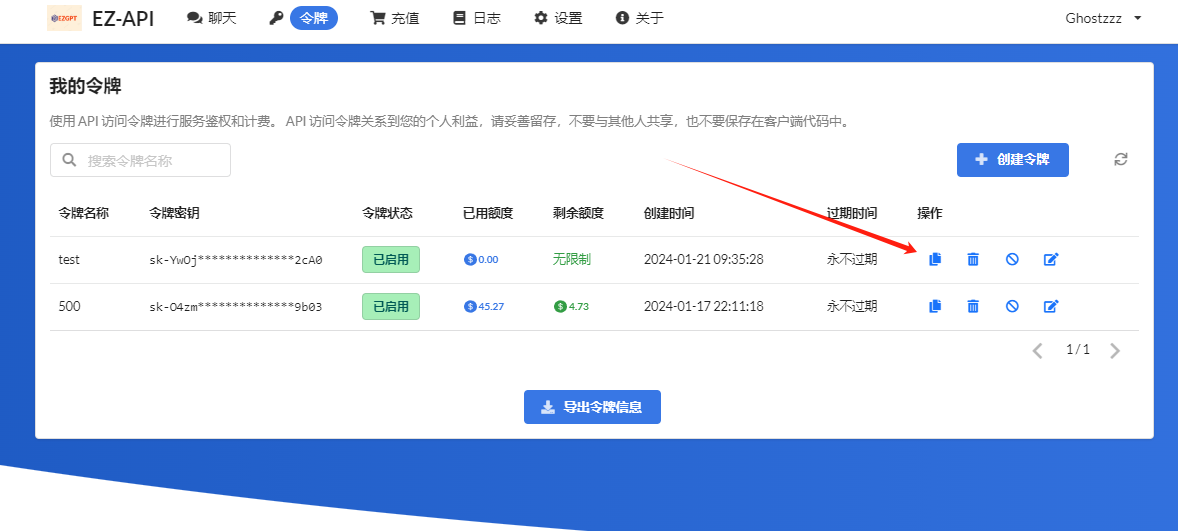This screenshot has width=1178, height=531.
Task: Click the 剩余额度 column header
Action: (x=578, y=213)
